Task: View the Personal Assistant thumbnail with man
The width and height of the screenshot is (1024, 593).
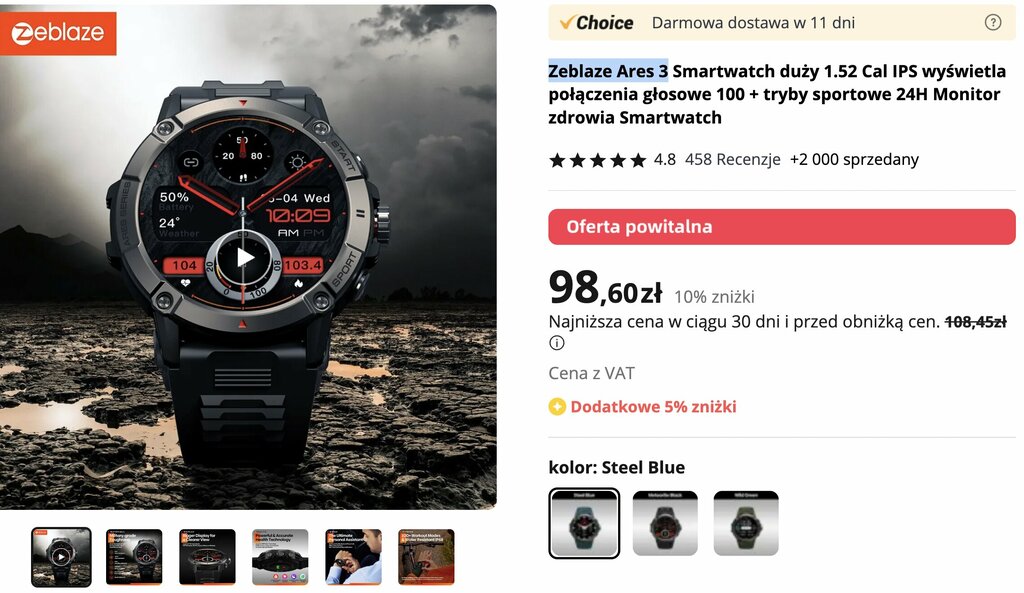Action: coord(353,557)
